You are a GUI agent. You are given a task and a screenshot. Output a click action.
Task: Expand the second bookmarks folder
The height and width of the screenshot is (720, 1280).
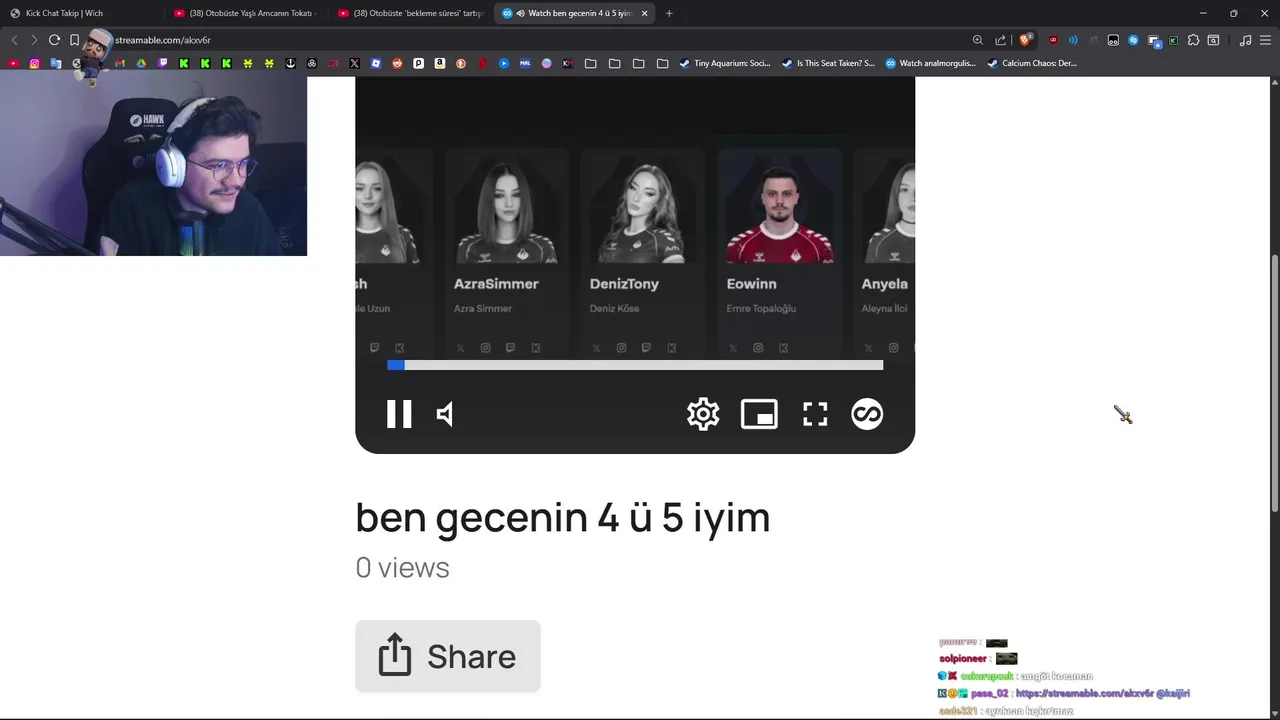pyautogui.click(x=614, y=63)
